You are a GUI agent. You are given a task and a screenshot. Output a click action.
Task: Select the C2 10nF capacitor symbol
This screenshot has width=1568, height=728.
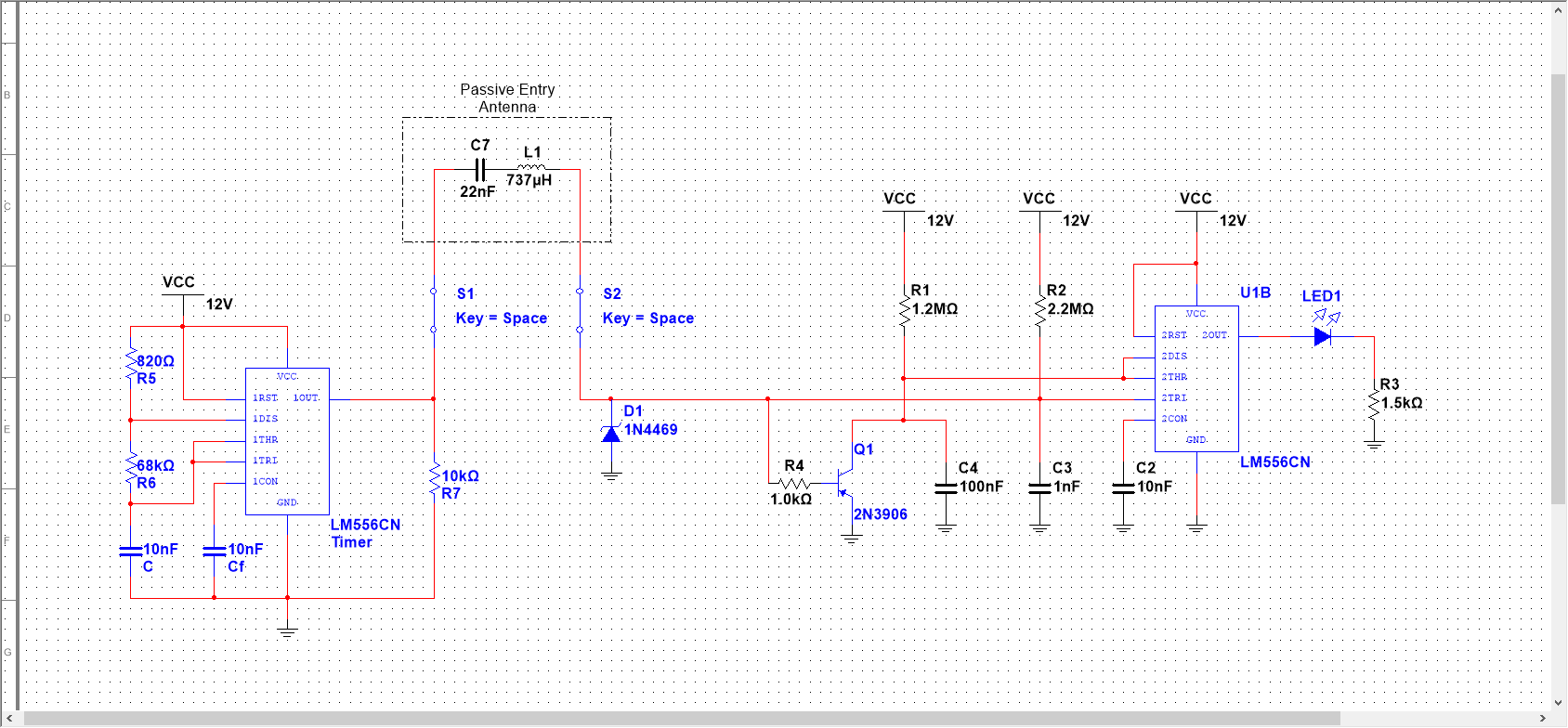[1123, 487]
